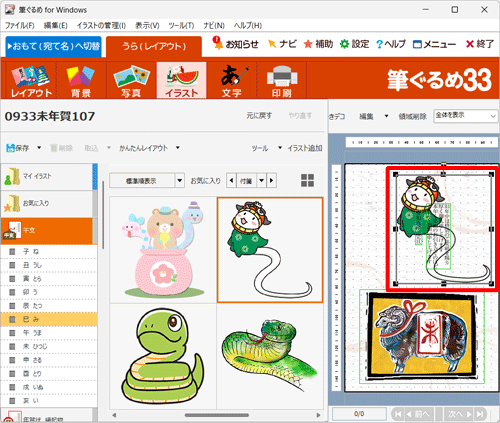Switch to grid thumbnail view
500x423 pixels.
(x=307, y=180)
